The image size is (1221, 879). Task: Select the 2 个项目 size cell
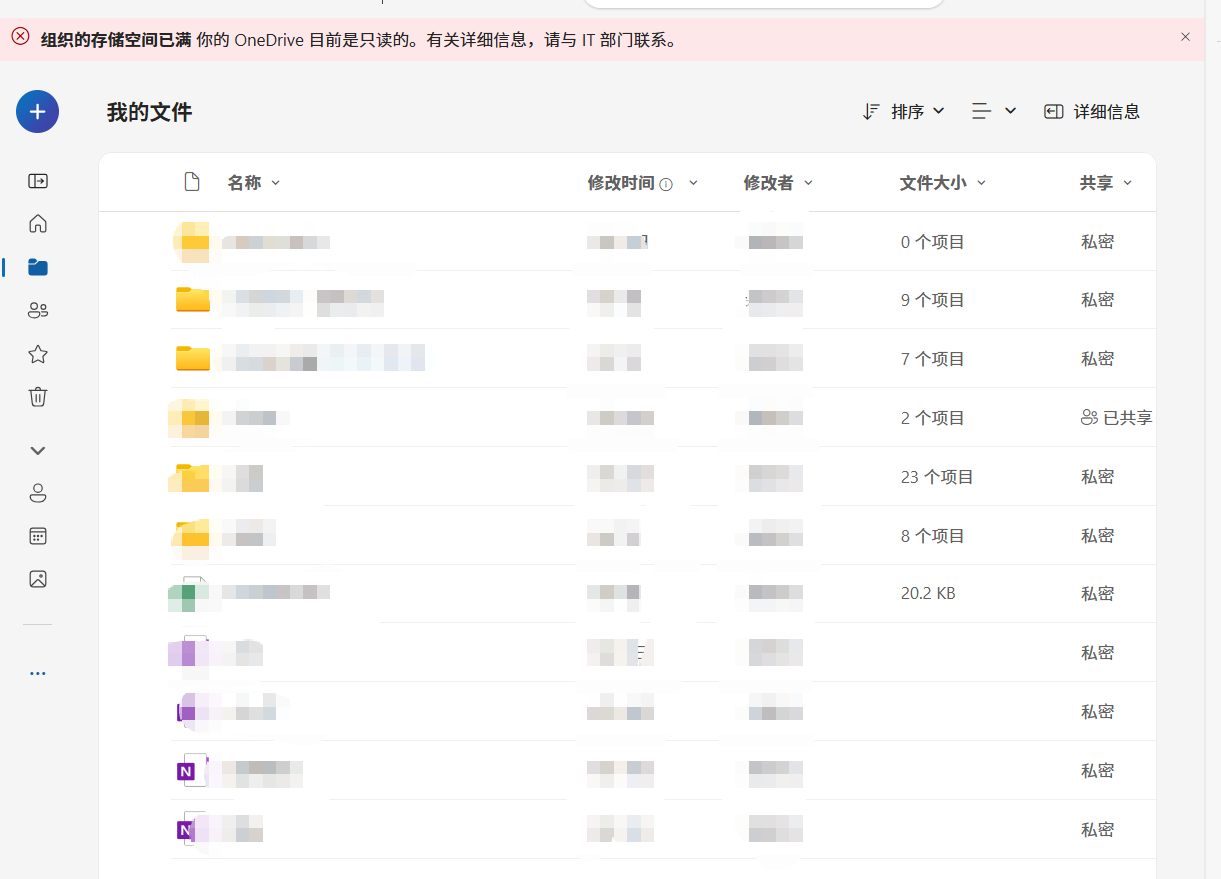point(932,418)
